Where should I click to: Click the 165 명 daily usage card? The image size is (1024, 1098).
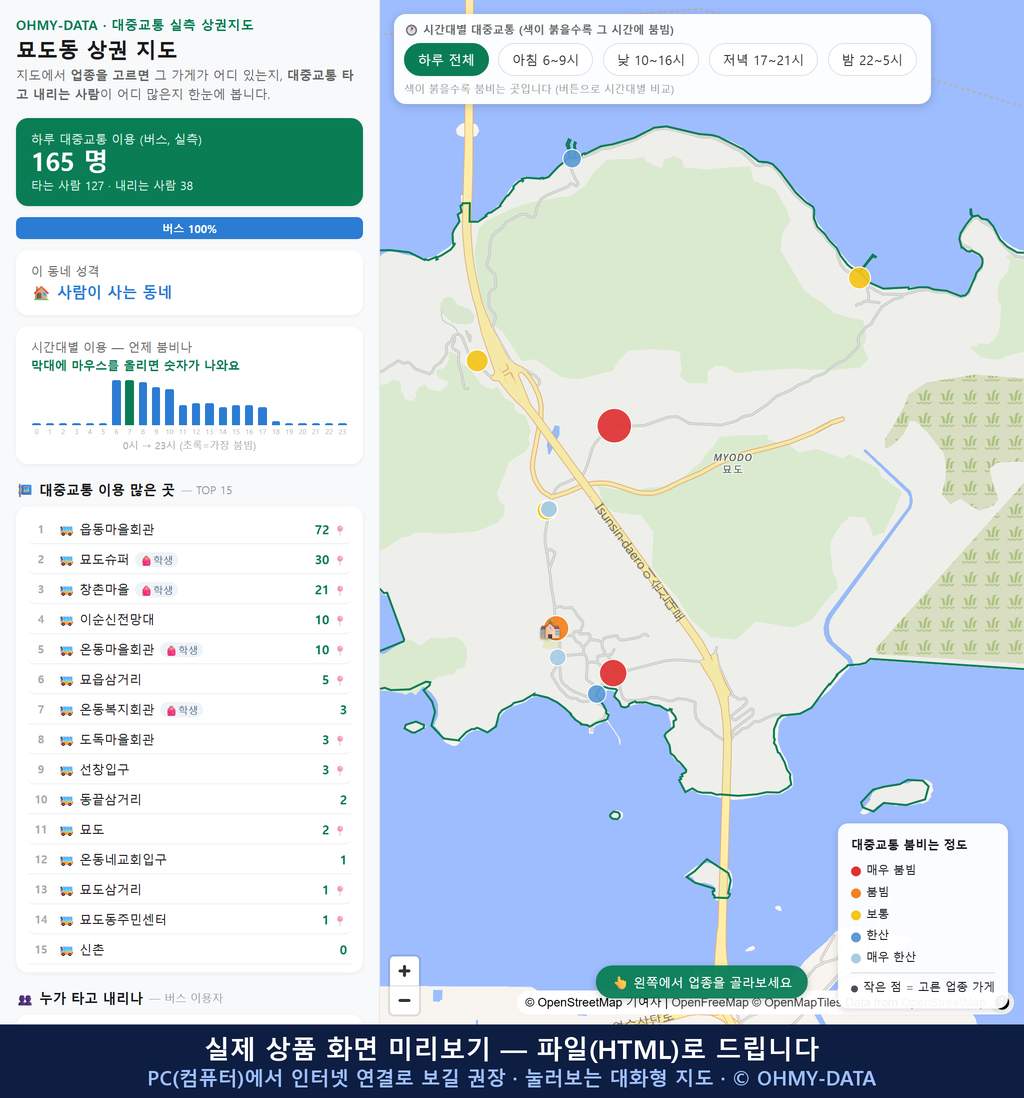click(x=189, y=162)
